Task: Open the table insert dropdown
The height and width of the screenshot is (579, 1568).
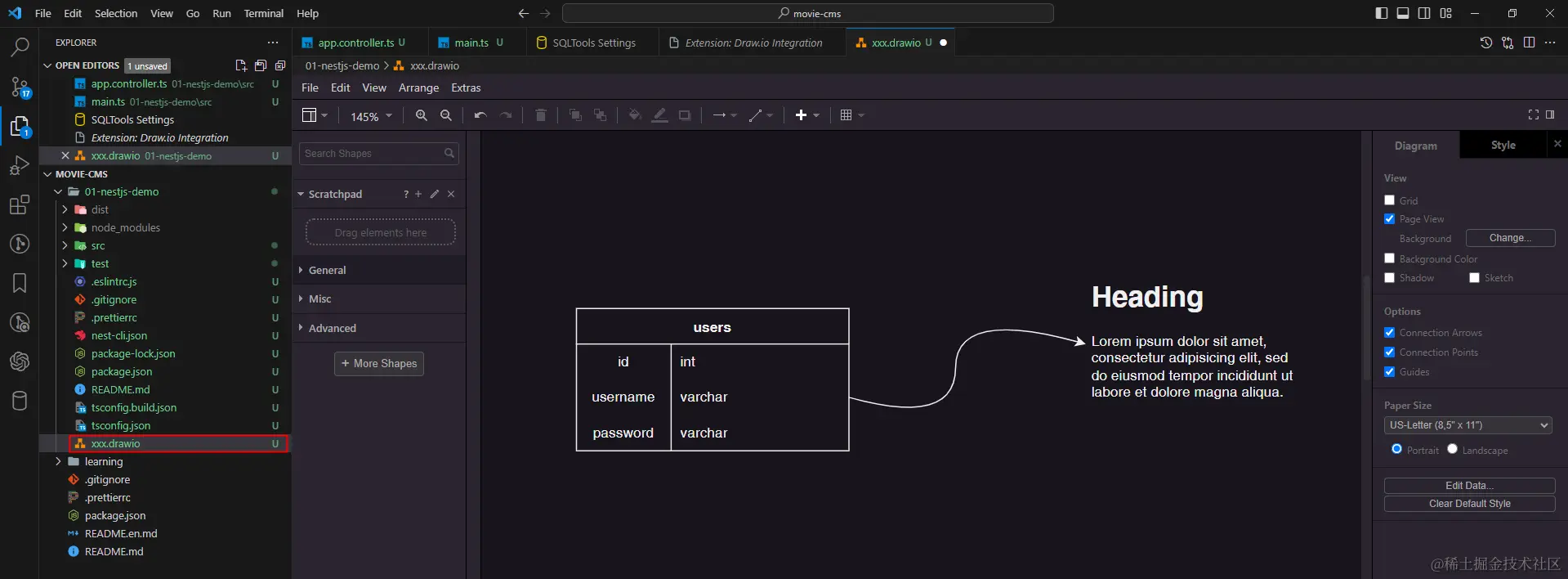Action: click(x=852, y=115)
